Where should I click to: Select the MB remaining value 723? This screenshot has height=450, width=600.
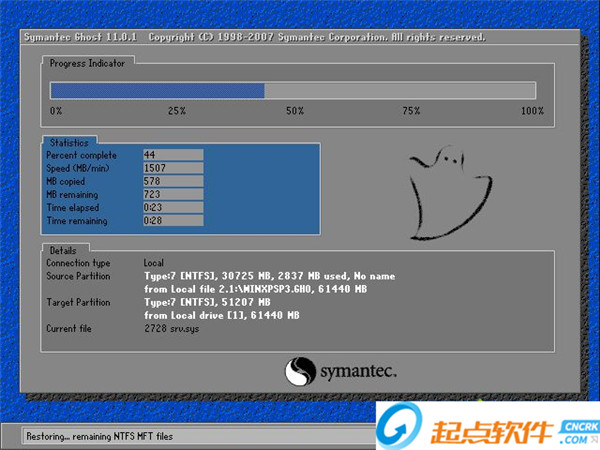point(173,194)
